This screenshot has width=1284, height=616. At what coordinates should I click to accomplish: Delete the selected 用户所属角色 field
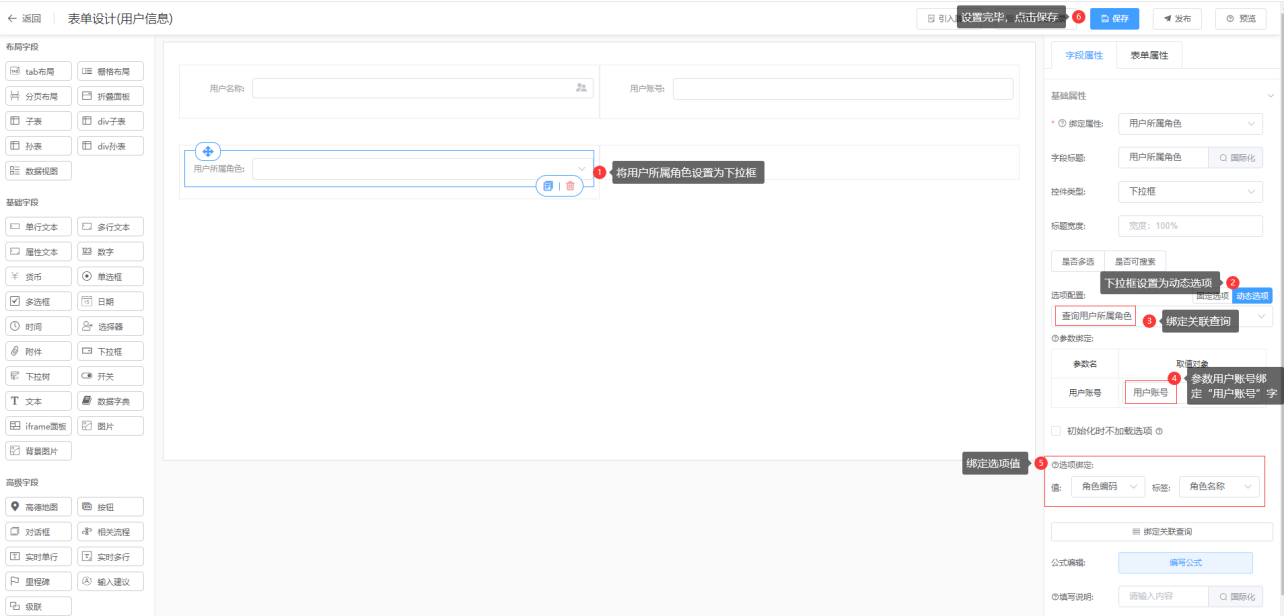pos(570,186)
